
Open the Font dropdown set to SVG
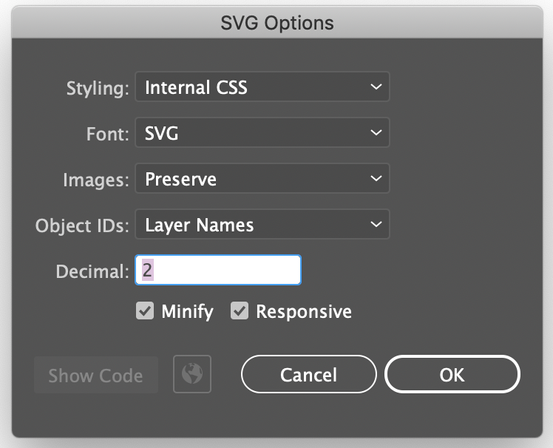pyautogui.click(x=262, y=133)
